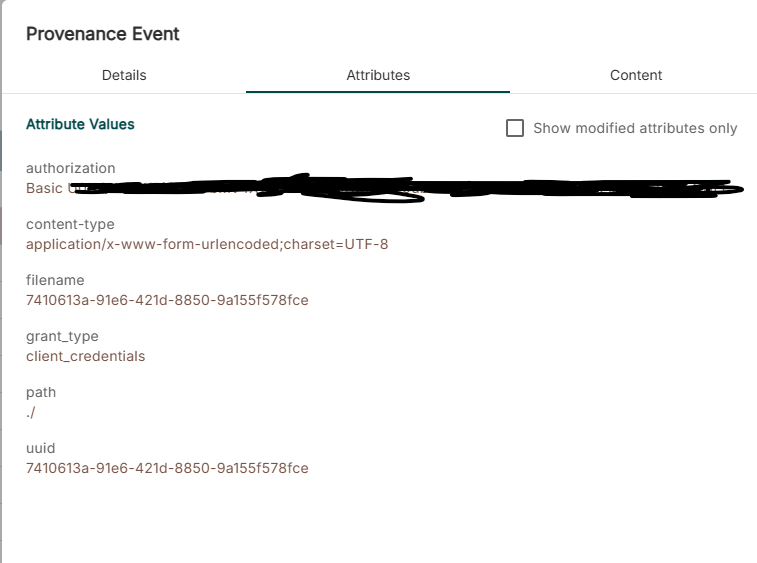Click the Attribute Values section heading

(80, 125)
